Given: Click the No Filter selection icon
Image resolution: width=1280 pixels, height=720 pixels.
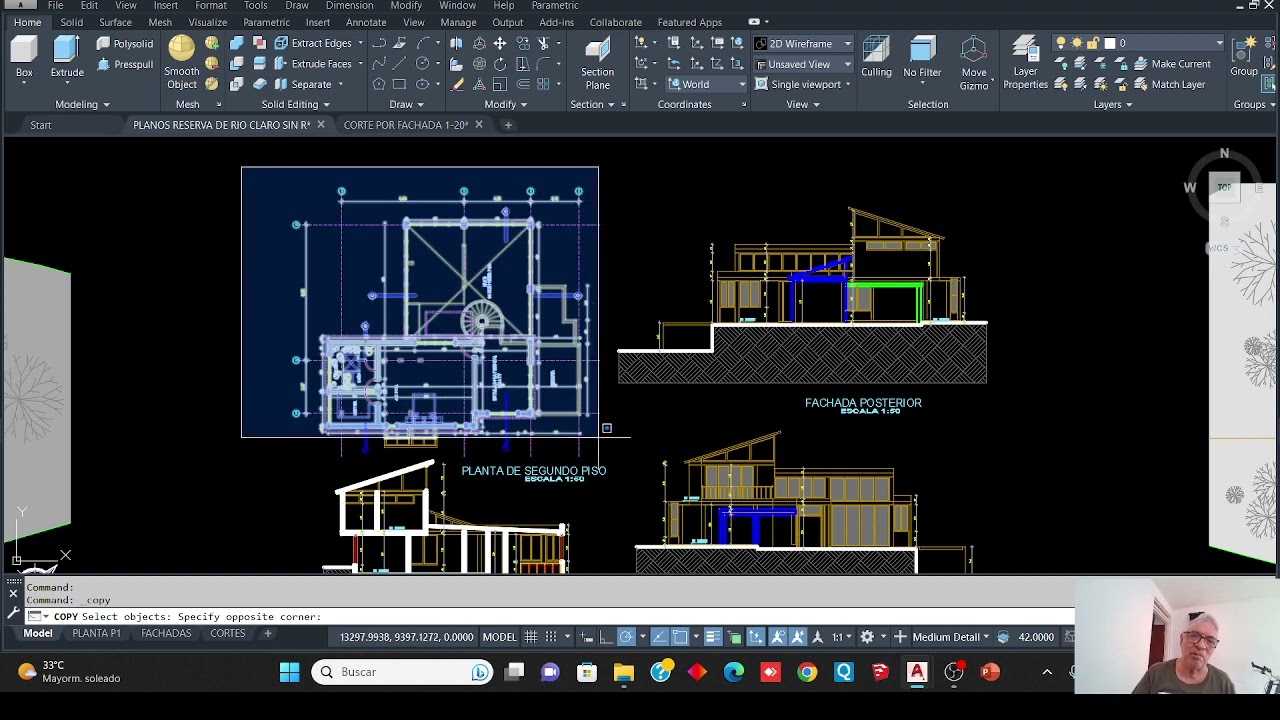Looking at the screenshot, I should (922, 57).
